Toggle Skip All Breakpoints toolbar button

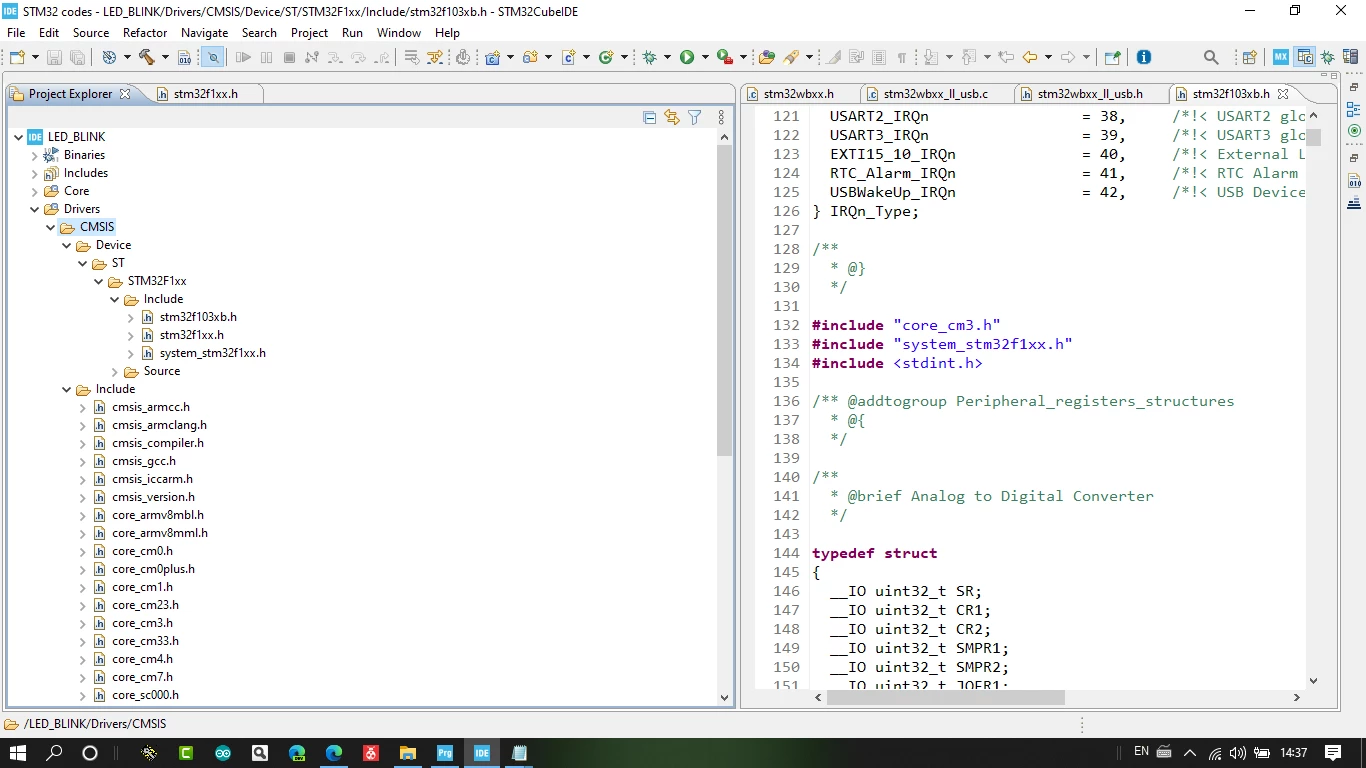213,57
